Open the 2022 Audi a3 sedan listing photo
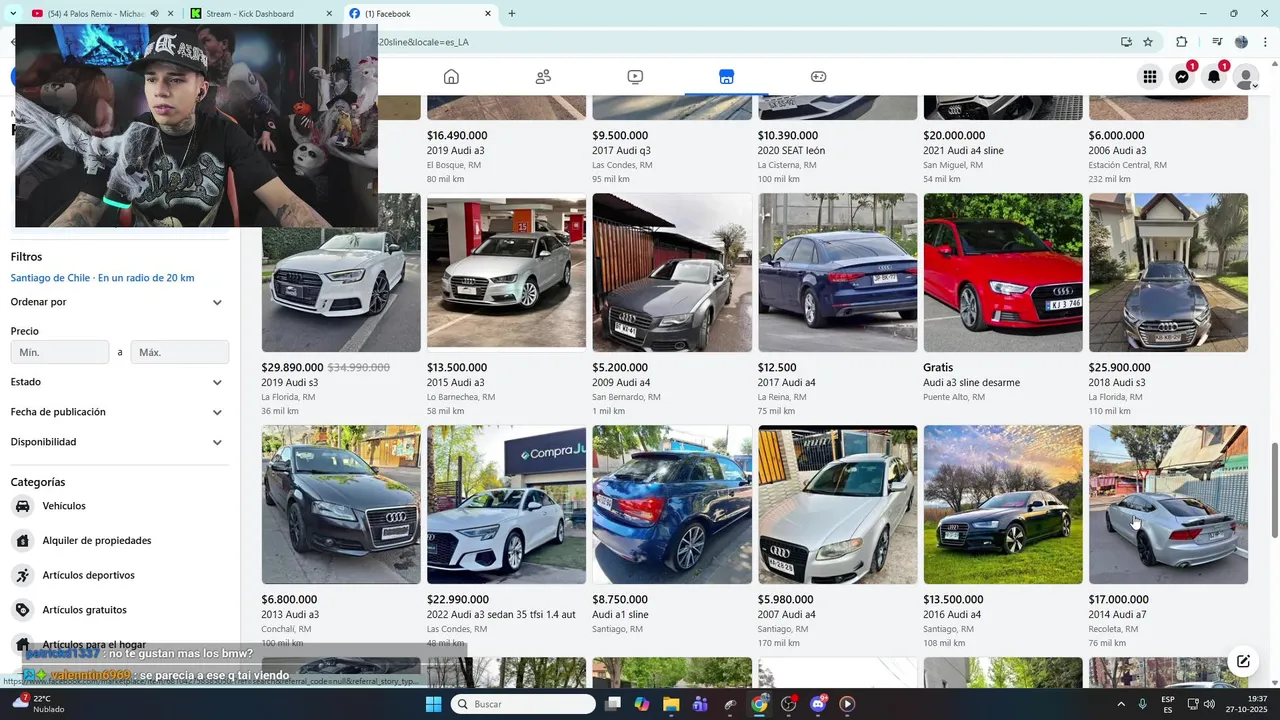This screenshot has width=1280, height=720. [506, 505]
